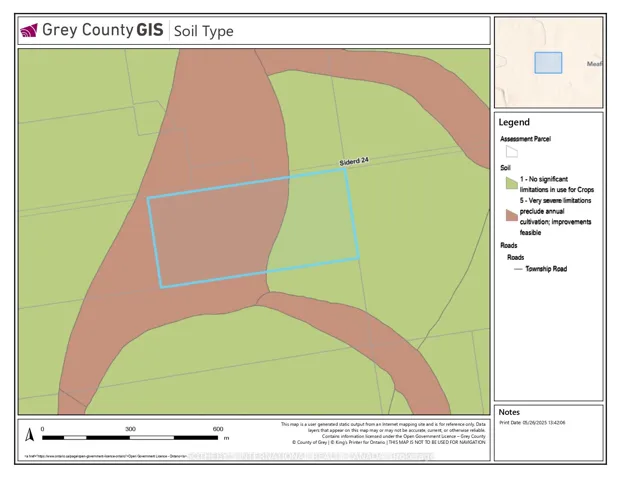Click the blue extent box in overview map
This screenshot has height=480, width=621.
(x=548, y=62)
